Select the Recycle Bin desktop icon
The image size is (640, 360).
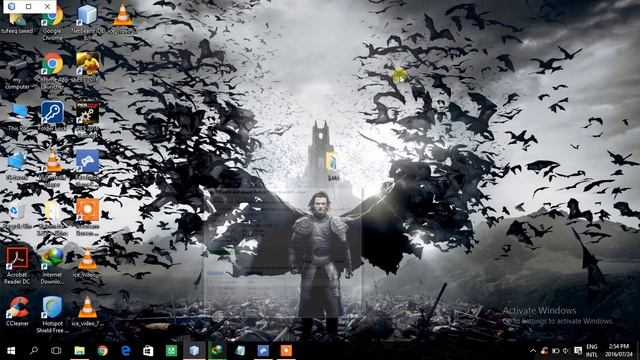(x=17, y=215)
